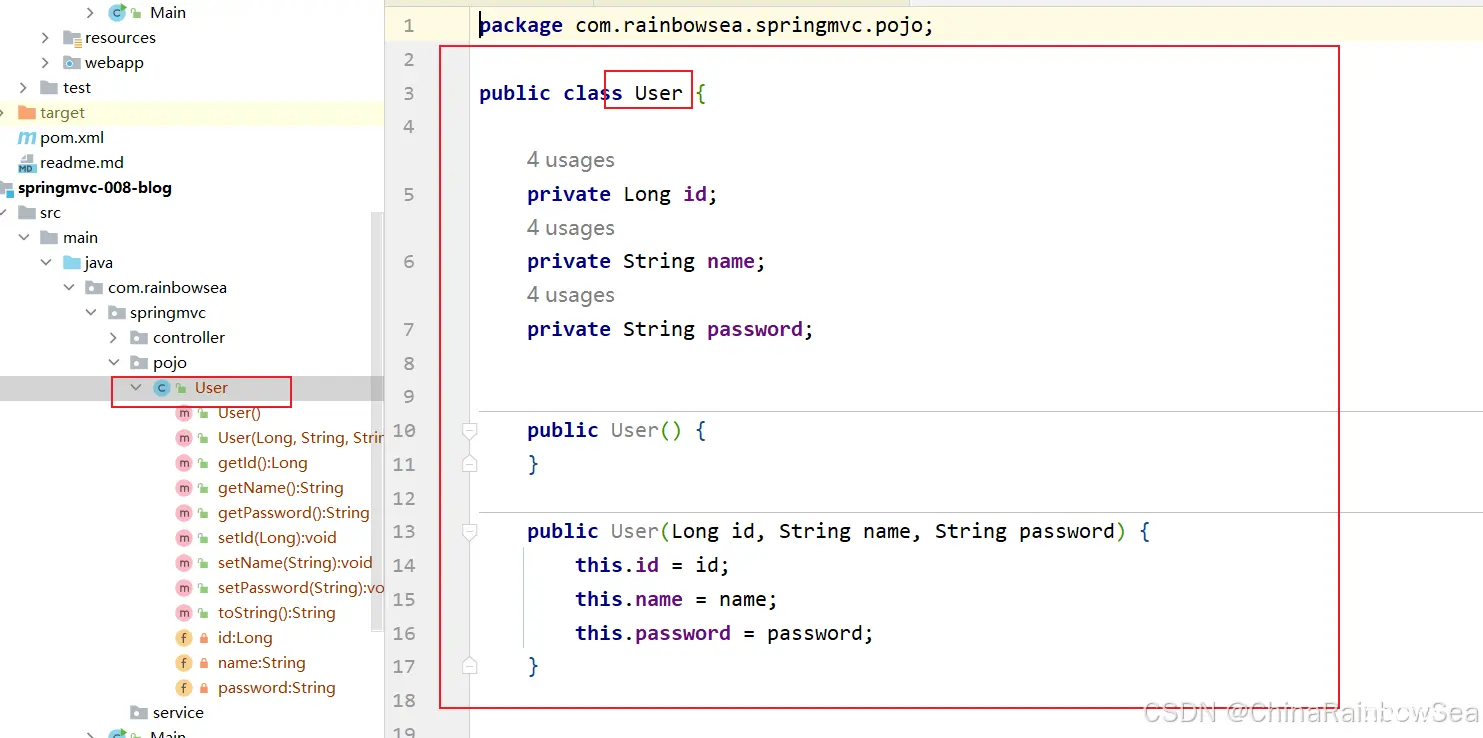The height and width of the screenshot is (738, 1483).
Task: Collapse the springmvc package chevron
Action: (x=91, y=313)
